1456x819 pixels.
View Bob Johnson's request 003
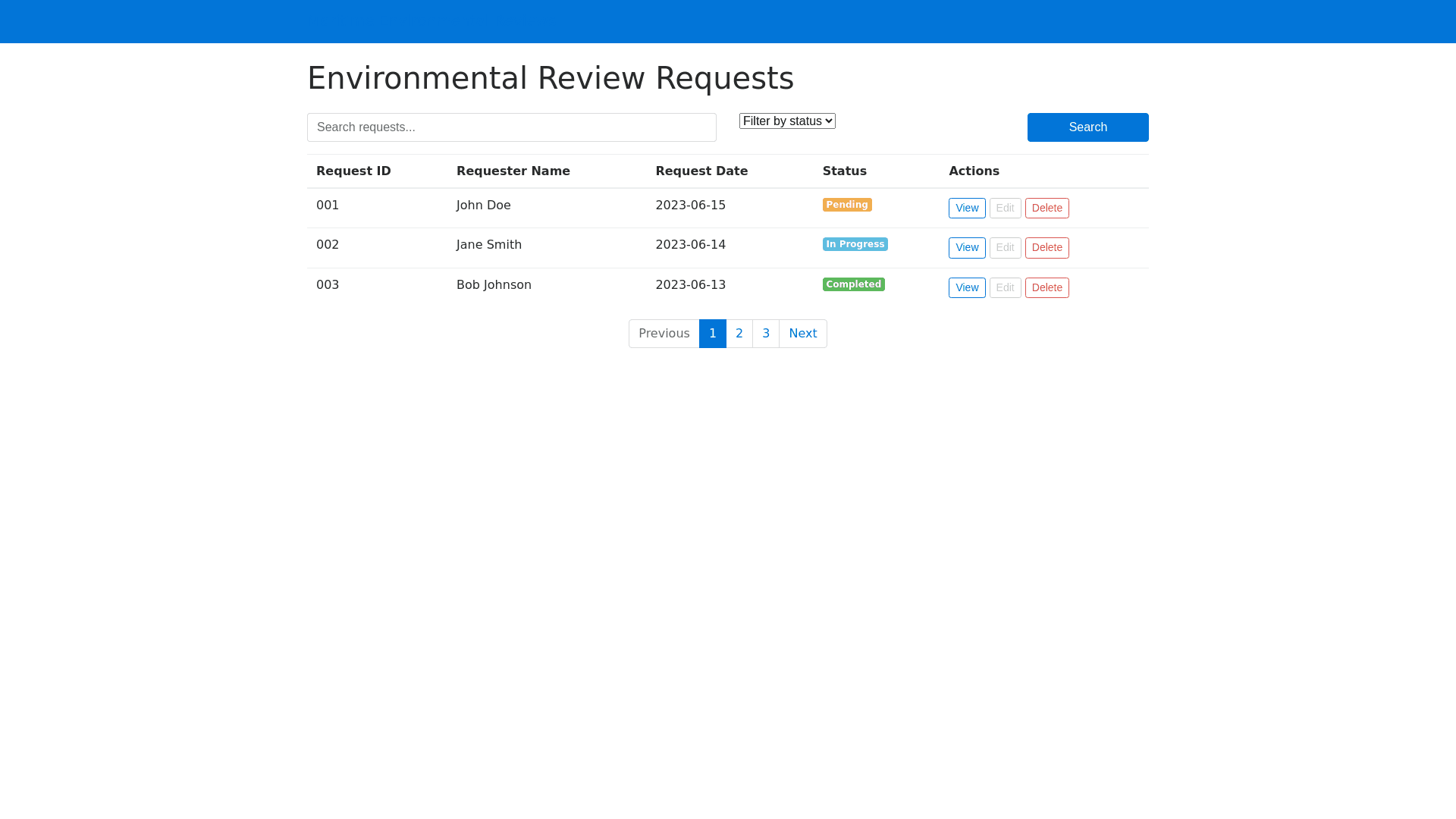point(966,288)
